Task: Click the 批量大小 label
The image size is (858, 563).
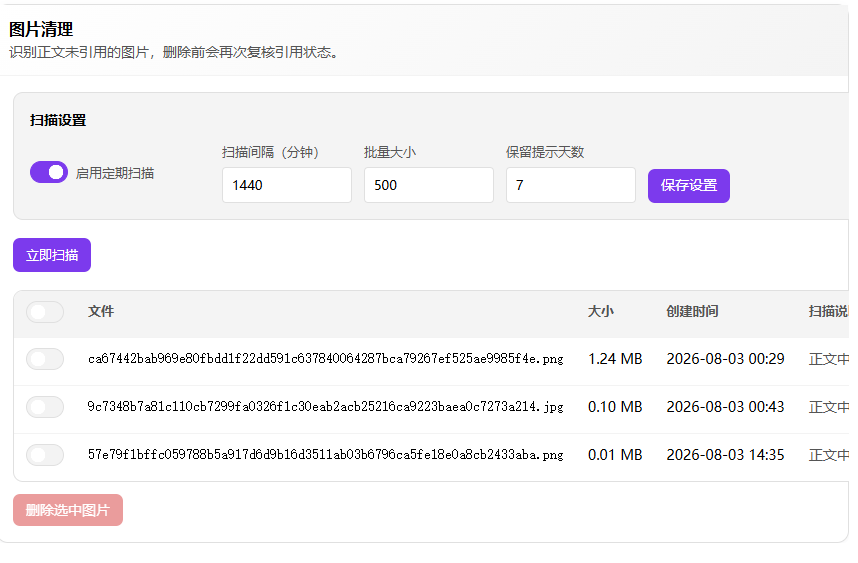Action: 390,152
